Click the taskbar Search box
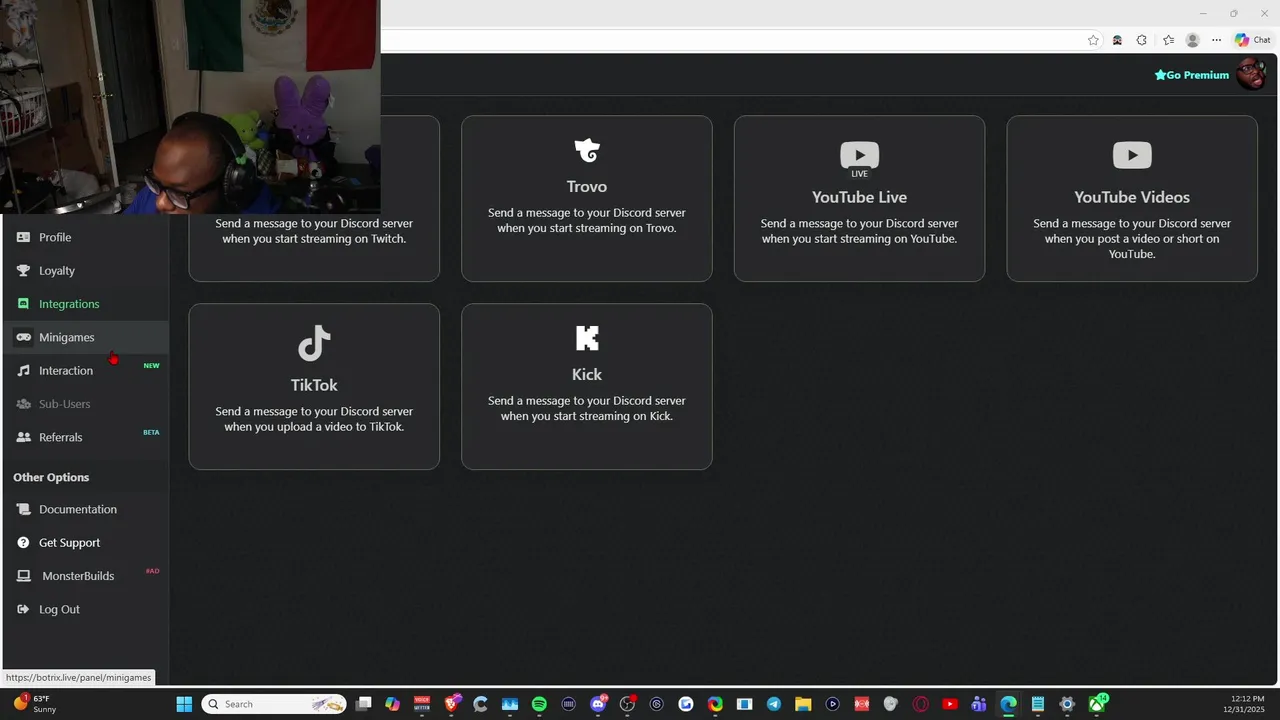Viewport: 1280px width, 720px height. [274, 704]
